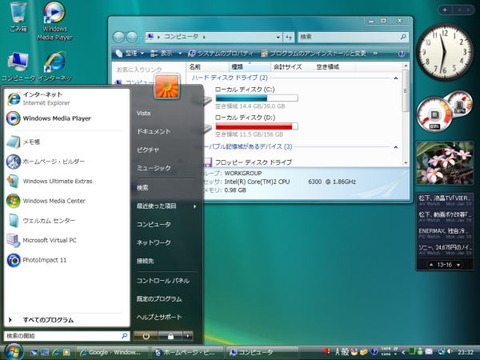This screenshot has width=480, height=360.
Task: Select the インターネット desktop shortcut
Action: pyautogui.click(x=55, y=67)
